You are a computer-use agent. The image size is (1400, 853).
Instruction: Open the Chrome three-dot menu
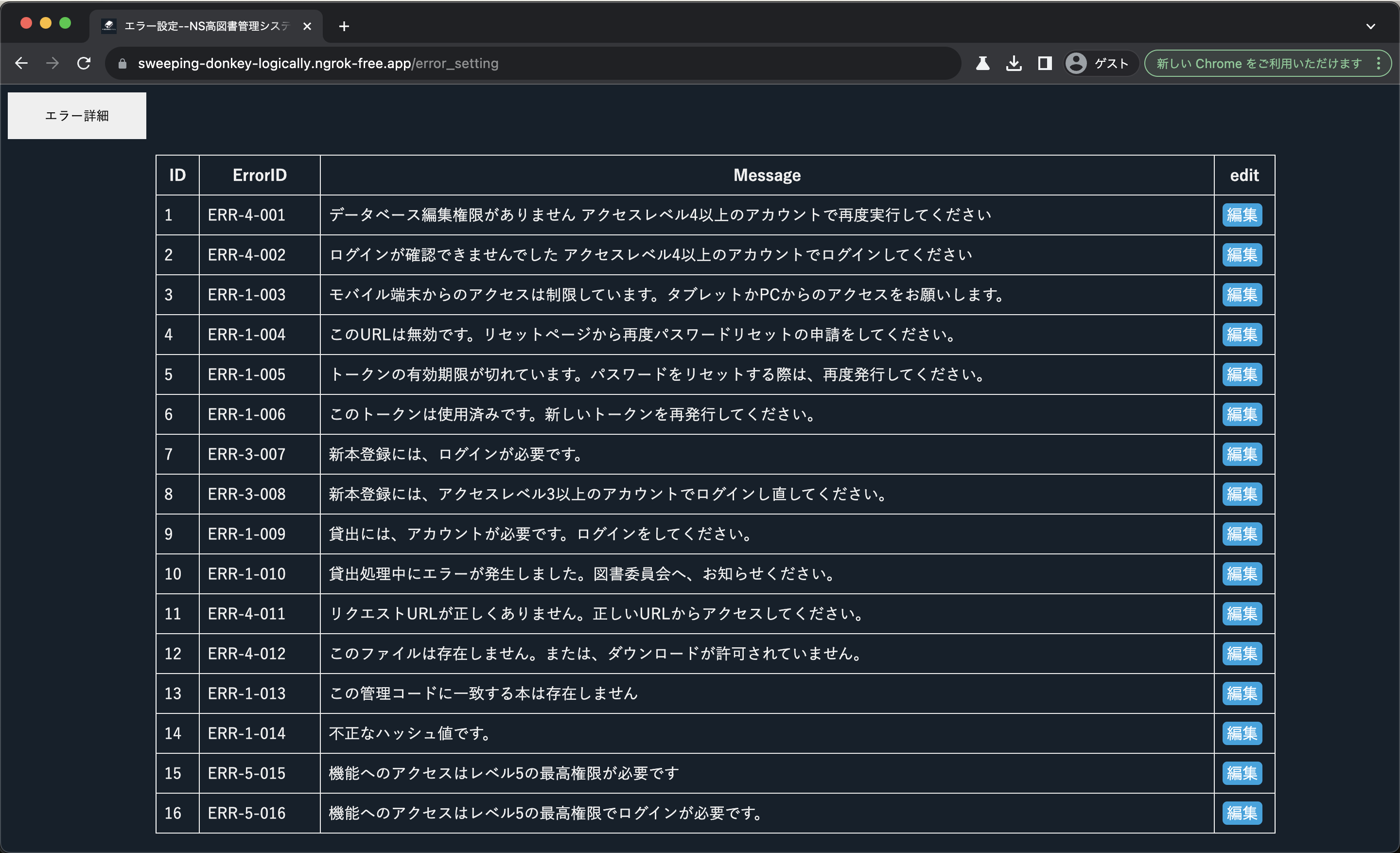(x=1379, y=63)
